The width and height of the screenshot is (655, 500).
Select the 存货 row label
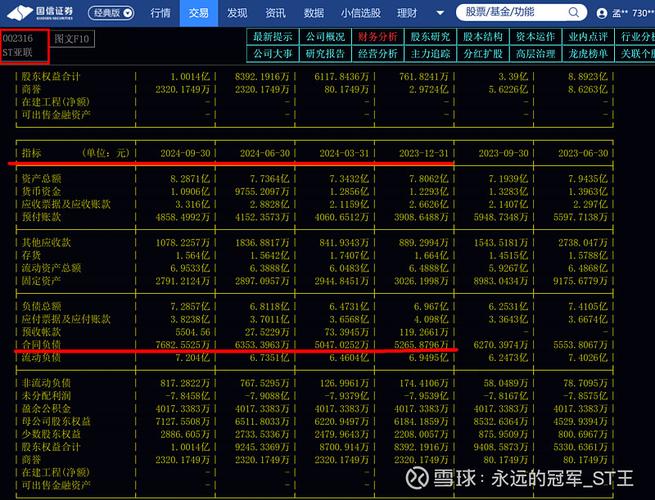coord(31,255)
